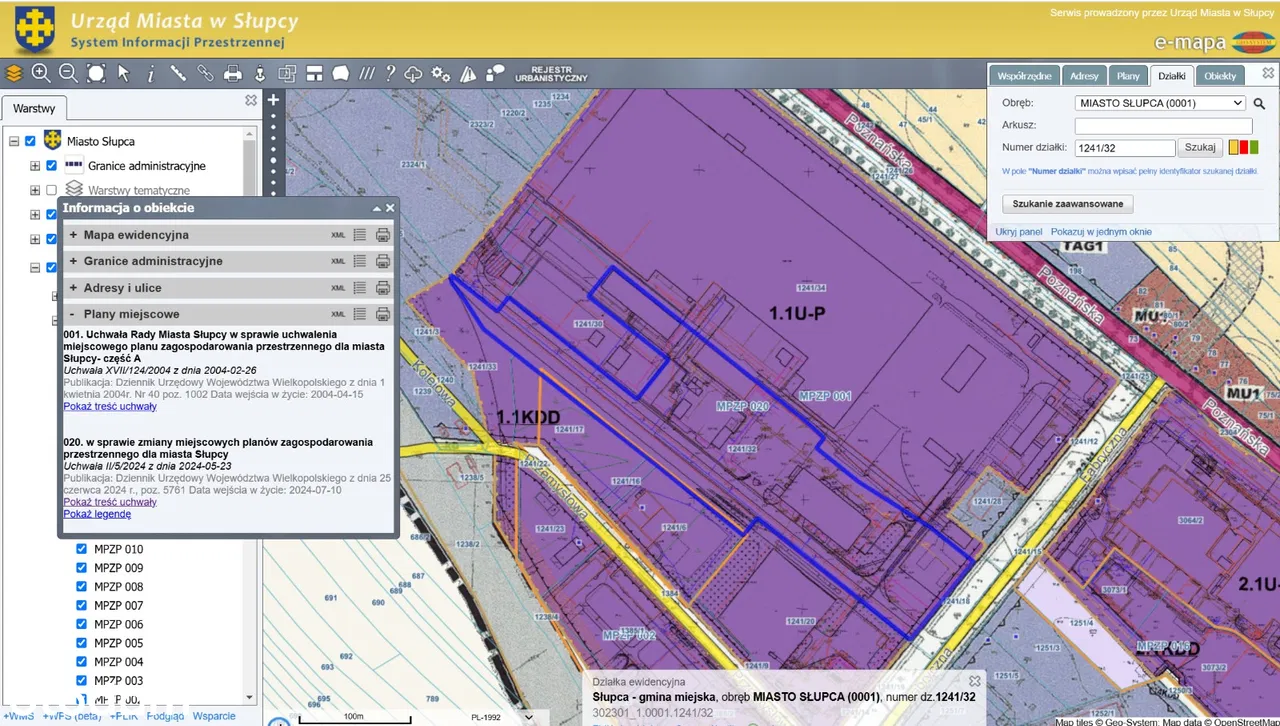Toggle the MPZP 010 layer checkbox
Screen dimensions: 1280x726
point(82,549)
